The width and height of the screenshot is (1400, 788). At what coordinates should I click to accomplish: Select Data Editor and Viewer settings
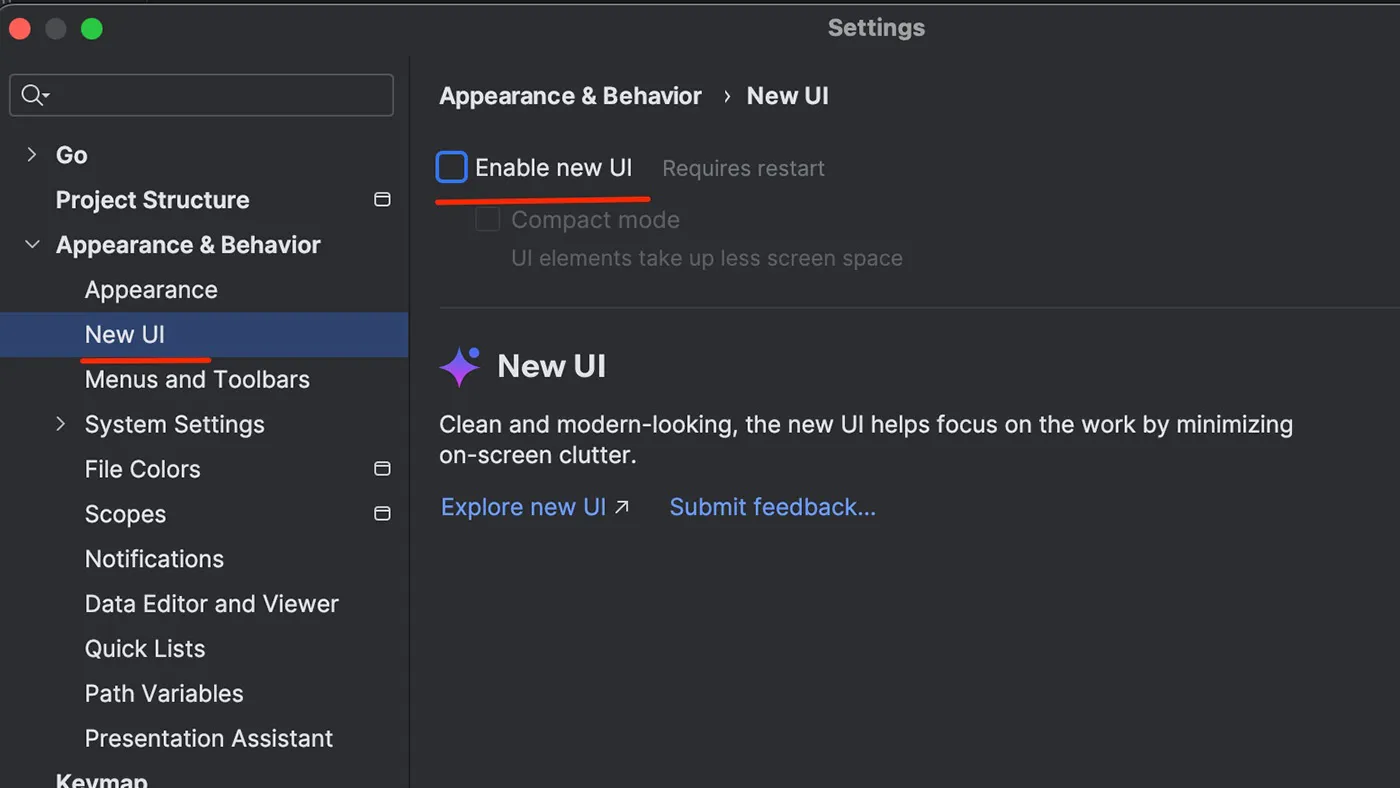[211, 604]
